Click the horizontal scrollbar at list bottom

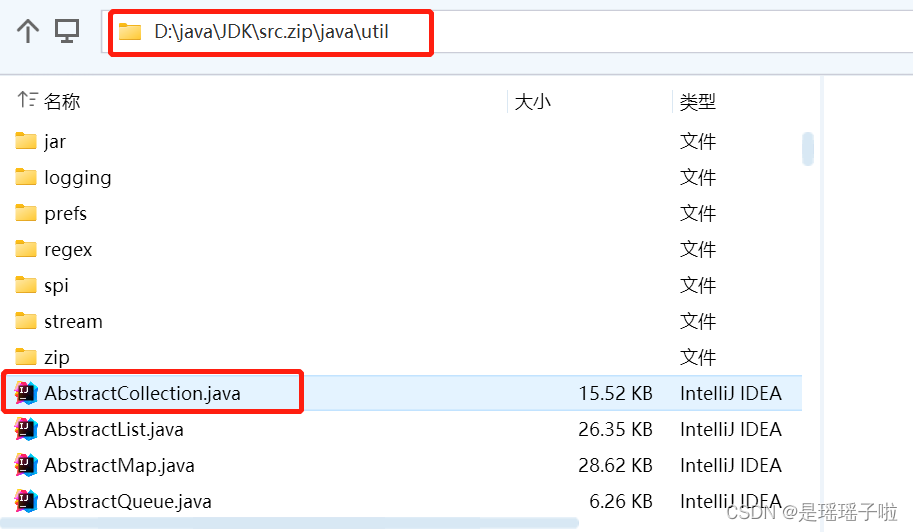point(289,523)
